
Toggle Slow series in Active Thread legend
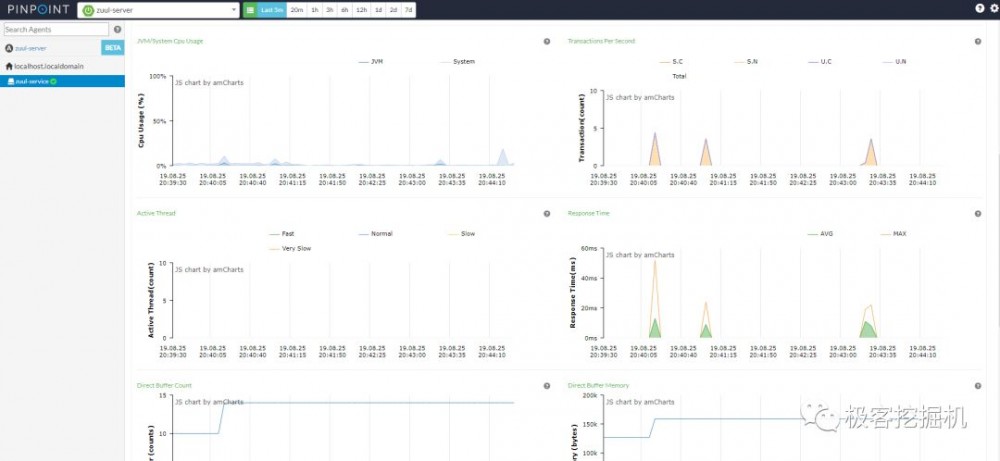pyautogui.click(x=462, y=234)
